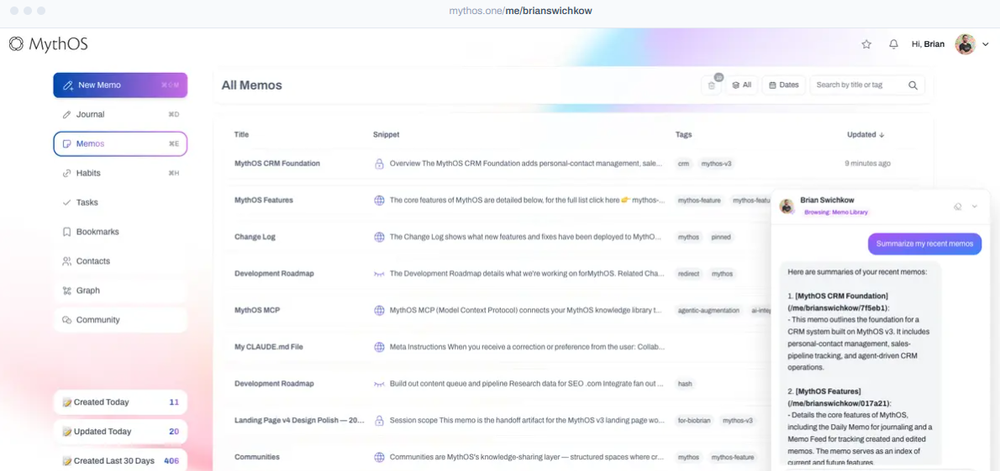
Task: Click the 9 minutes ago timestamp
Action: click(x=867, y=164)
